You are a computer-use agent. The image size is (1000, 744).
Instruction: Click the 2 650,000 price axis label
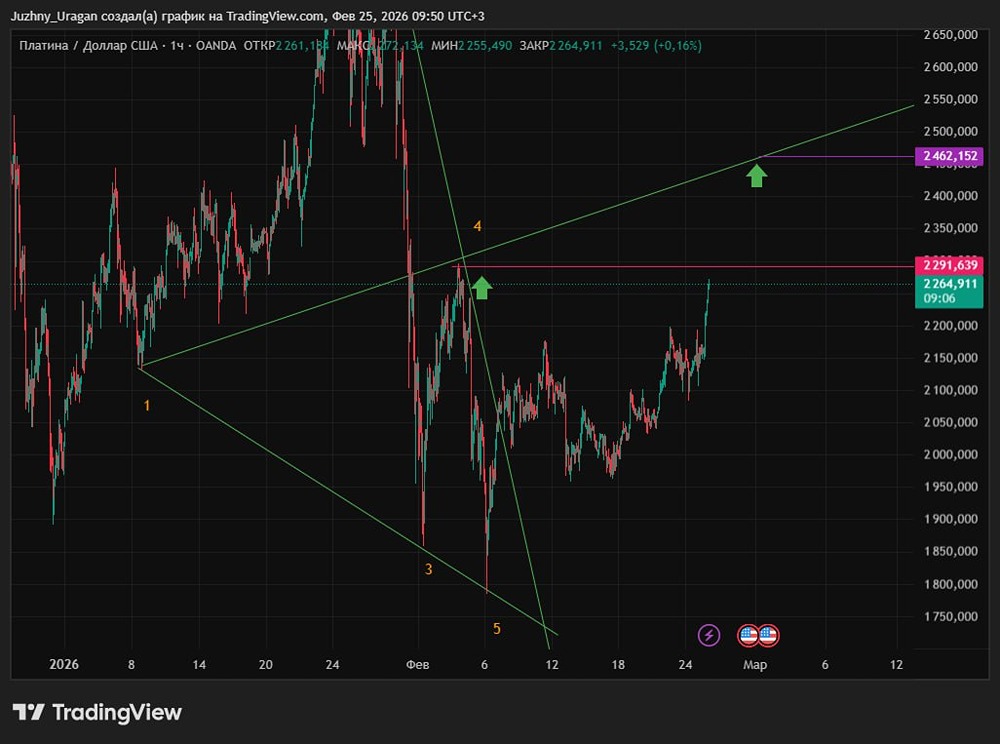tap(950, 34)
